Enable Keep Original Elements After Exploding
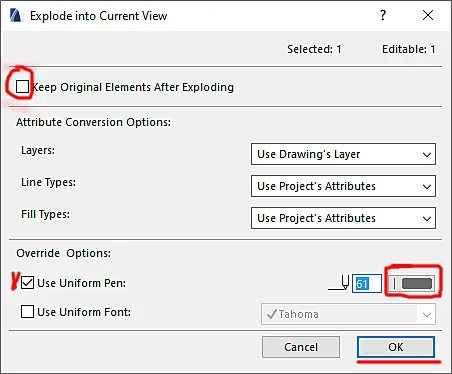The height and width of the screenshot is (374, 452). tap(22, 87)
